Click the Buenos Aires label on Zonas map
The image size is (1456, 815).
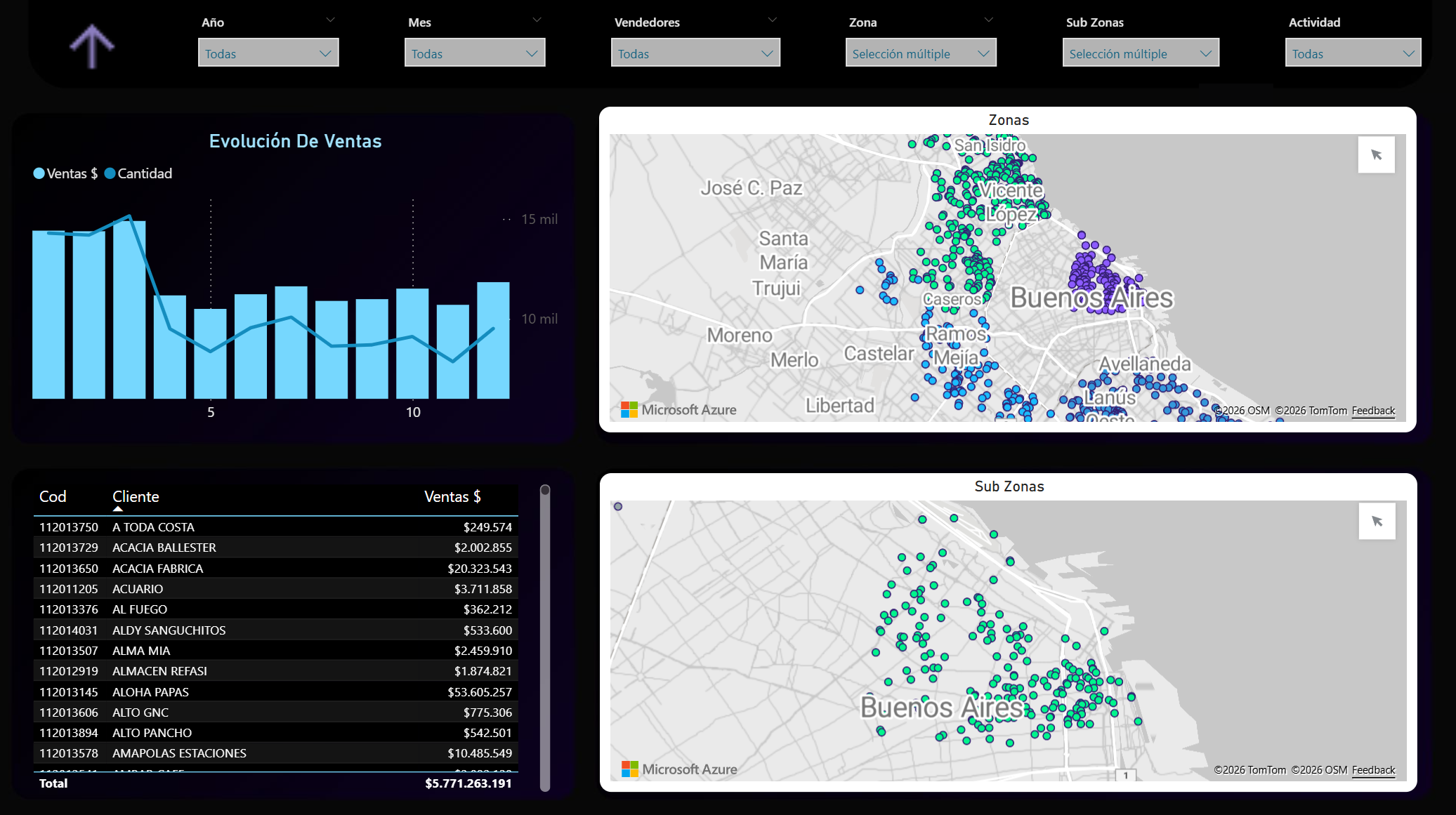coord(1091,298)
